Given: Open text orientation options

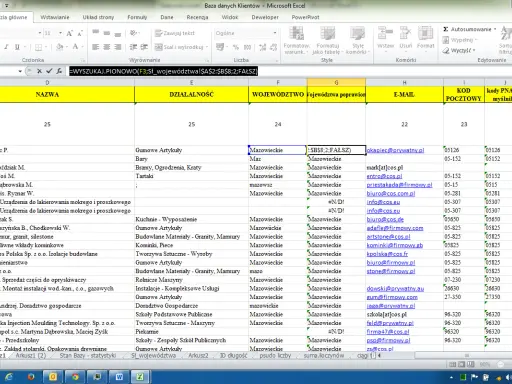Looking at the screenshot, I should tap(133, 33).
